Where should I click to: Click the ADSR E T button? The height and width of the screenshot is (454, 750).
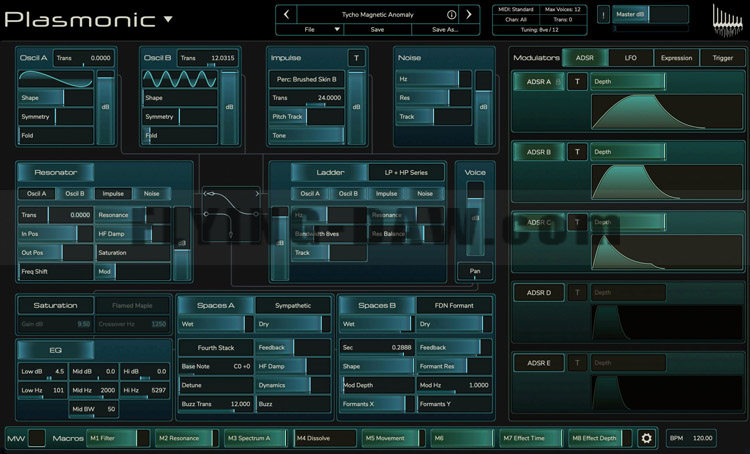click(577, 363)
